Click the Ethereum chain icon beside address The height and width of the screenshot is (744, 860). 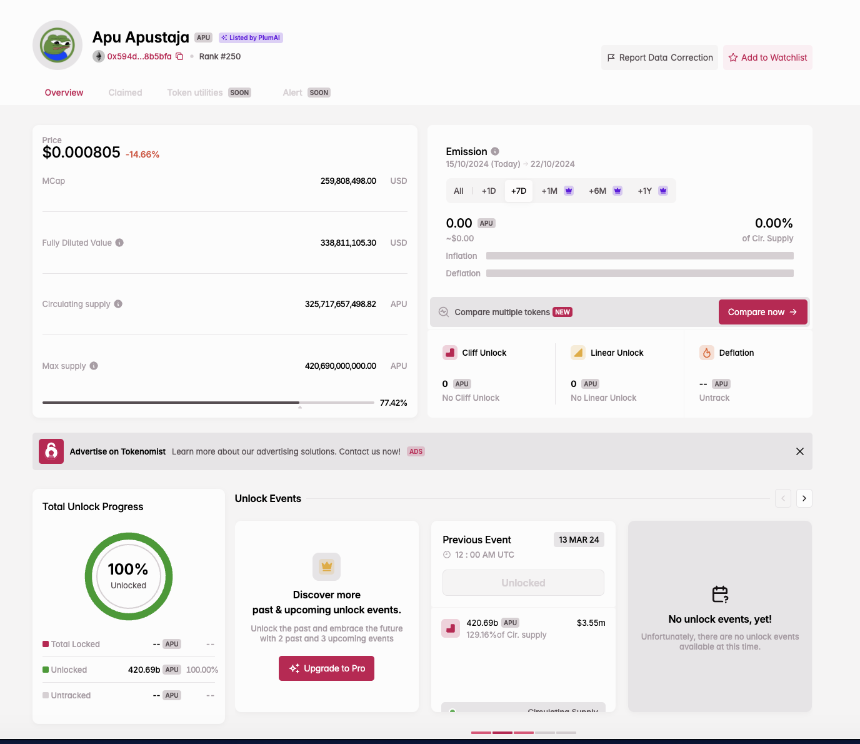click(98, 56)
